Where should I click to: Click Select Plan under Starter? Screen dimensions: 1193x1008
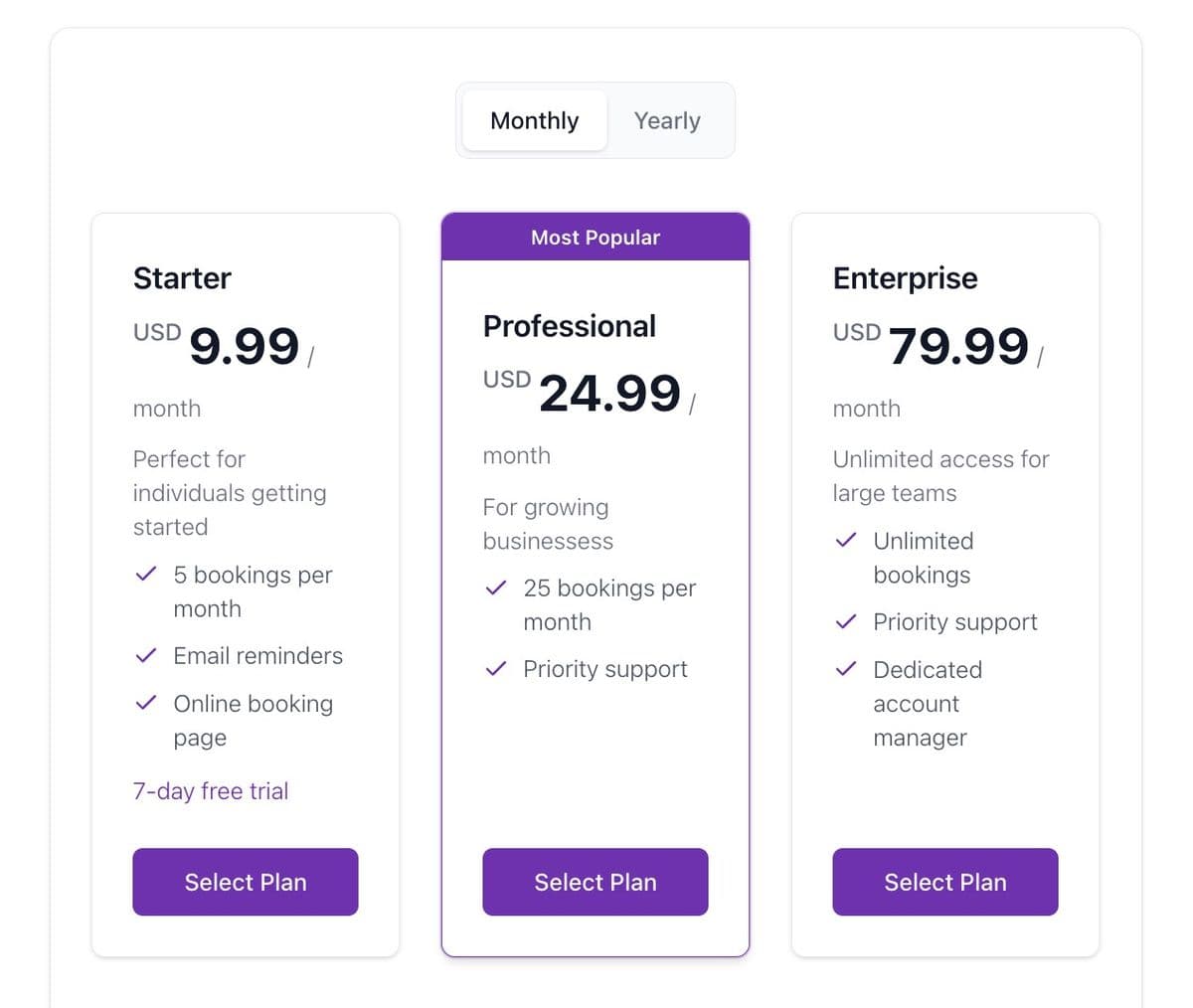[245, 882]
